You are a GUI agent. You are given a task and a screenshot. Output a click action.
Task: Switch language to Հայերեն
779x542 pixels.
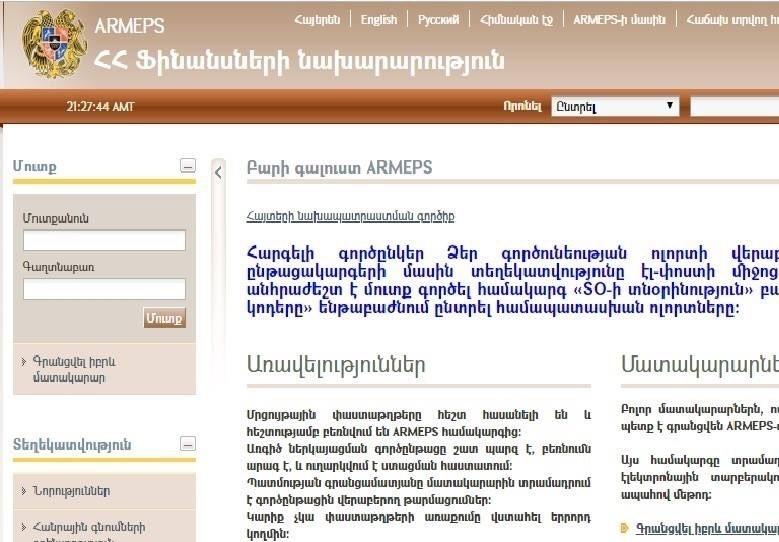click(317, 20)
